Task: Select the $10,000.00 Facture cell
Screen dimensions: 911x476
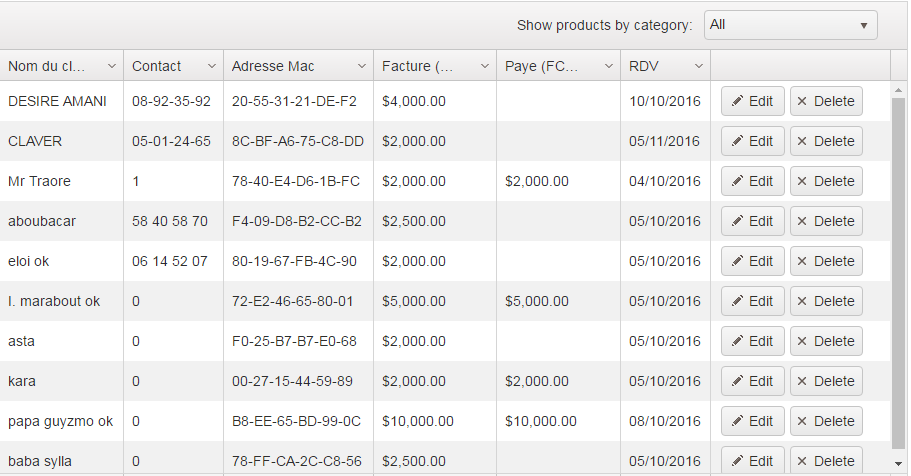Action: [418, 421]
